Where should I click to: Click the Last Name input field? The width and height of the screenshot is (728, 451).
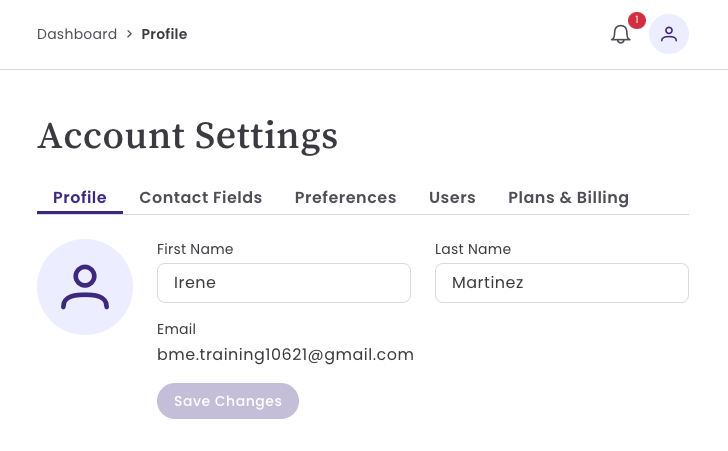[562, 283]
